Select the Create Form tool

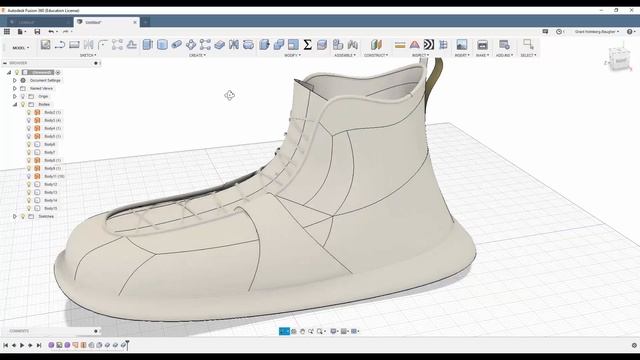248,44
